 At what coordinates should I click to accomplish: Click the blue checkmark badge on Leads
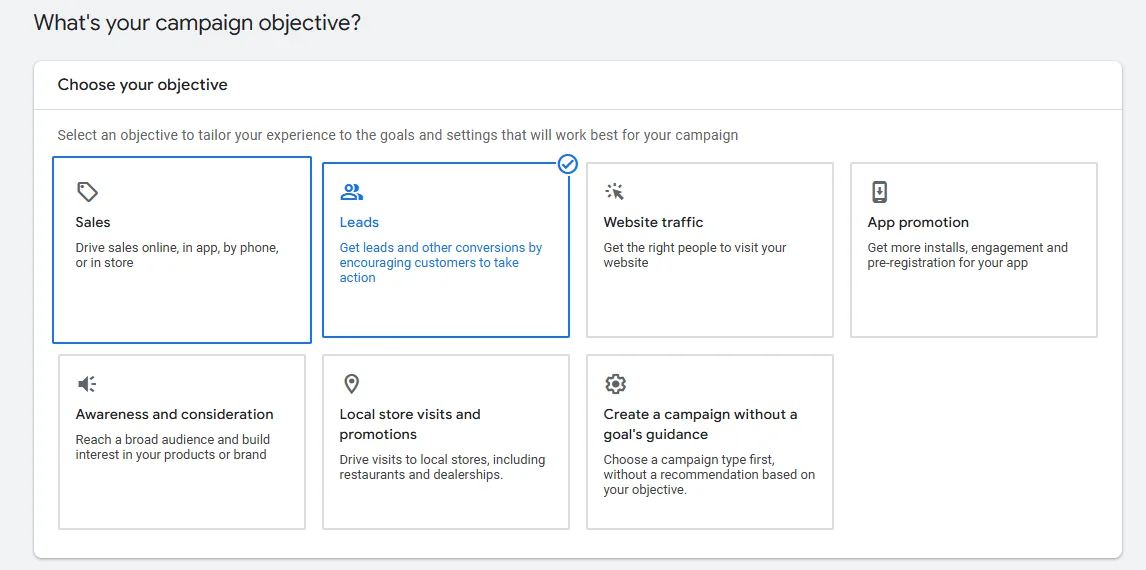click(568, 164)
